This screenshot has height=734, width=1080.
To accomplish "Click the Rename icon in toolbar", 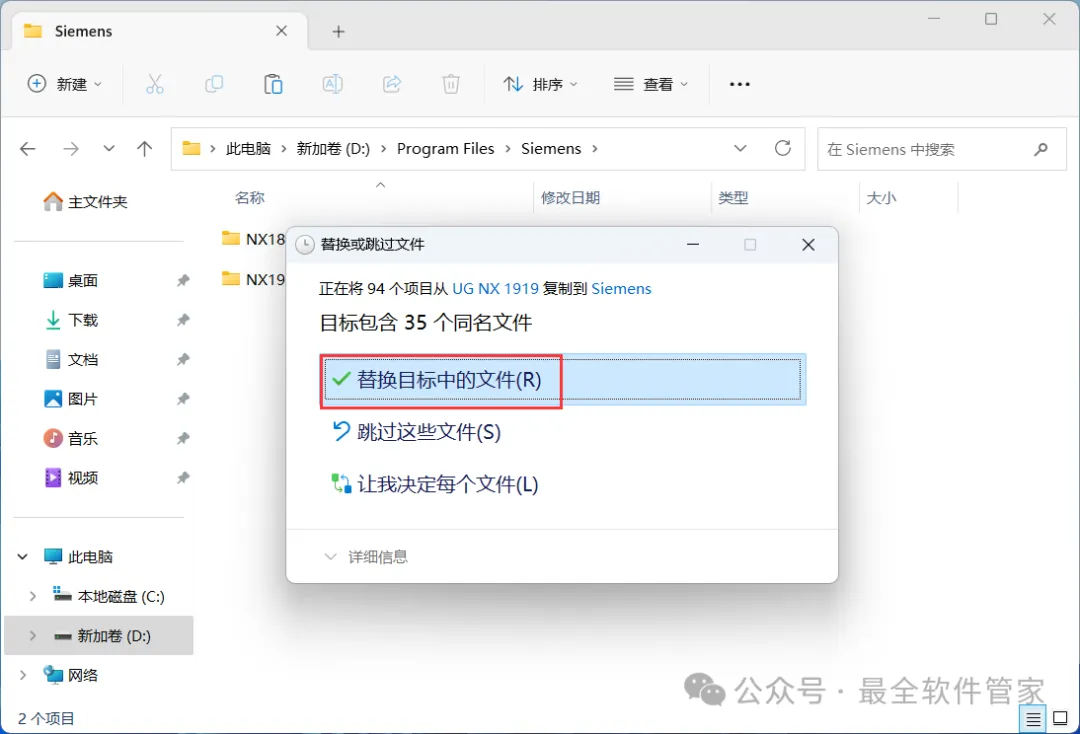I will pos(333,84).
